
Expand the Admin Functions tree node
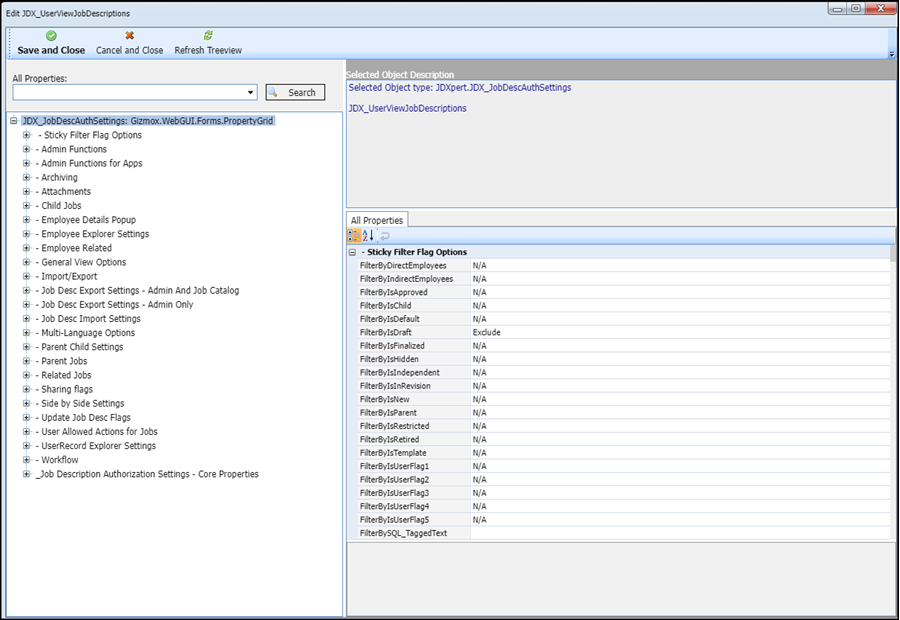[x=26, y=149]
